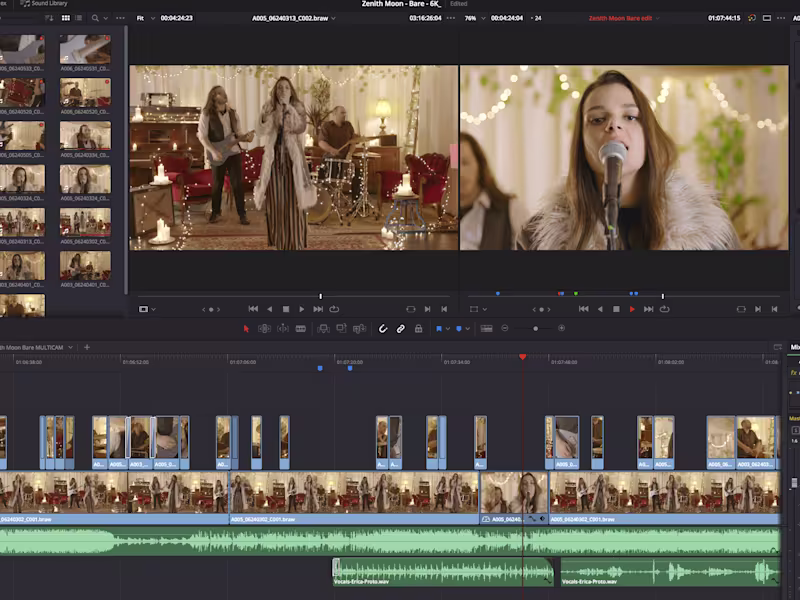Toggle timeline Snapping magnet icon

pos(382,328)
